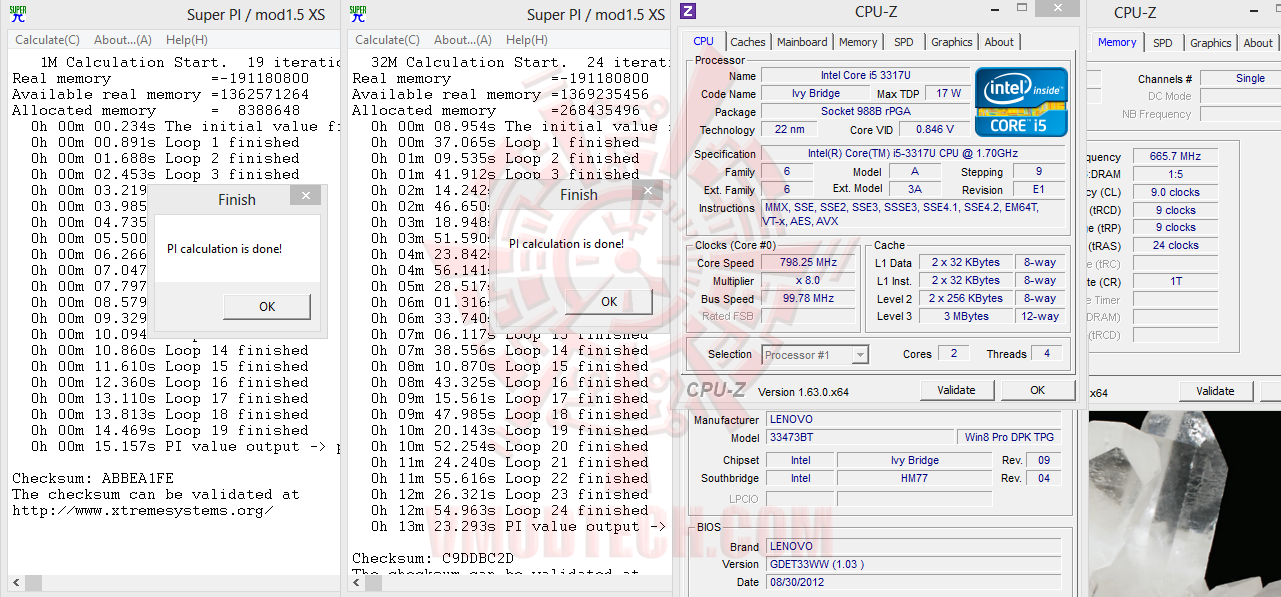Click the Super PI icon in the 1M window title bar
The width and height of the screenshot is (1281, 597).
pos(18,13)
